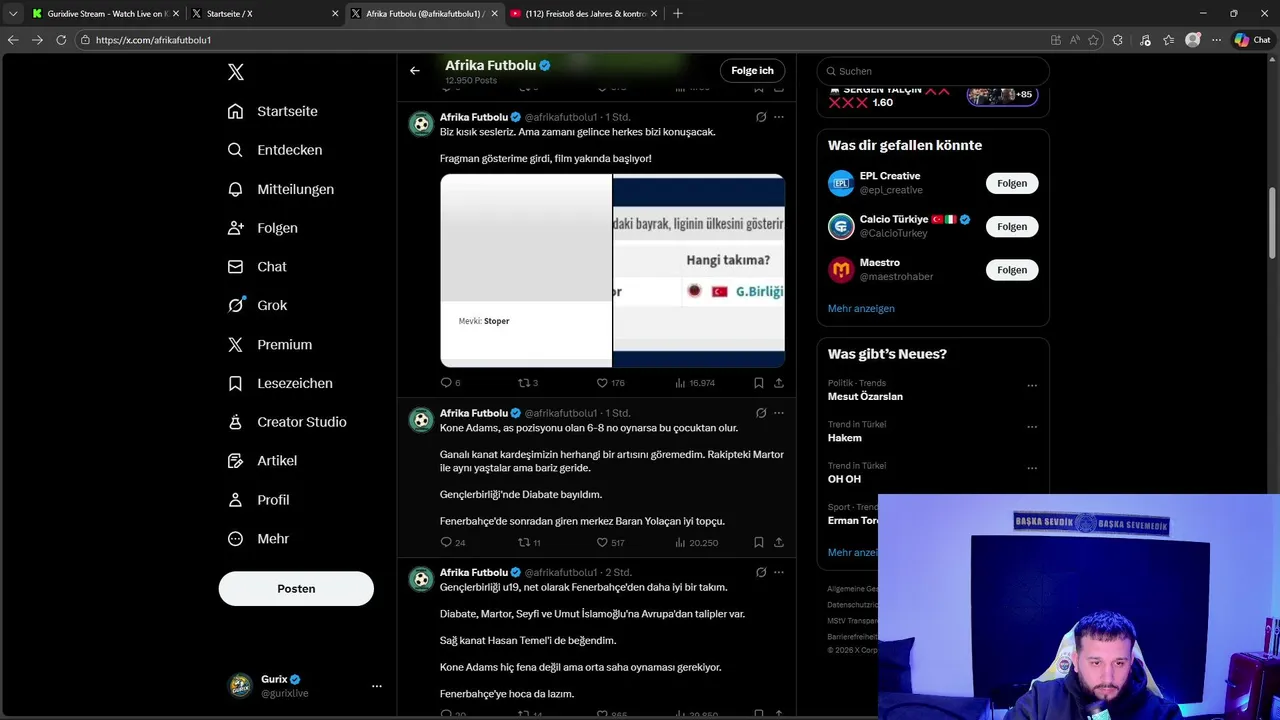Screen dimensions: 1280x720
Task: Repost the post with 11 reposts
Action: [529, 543]
